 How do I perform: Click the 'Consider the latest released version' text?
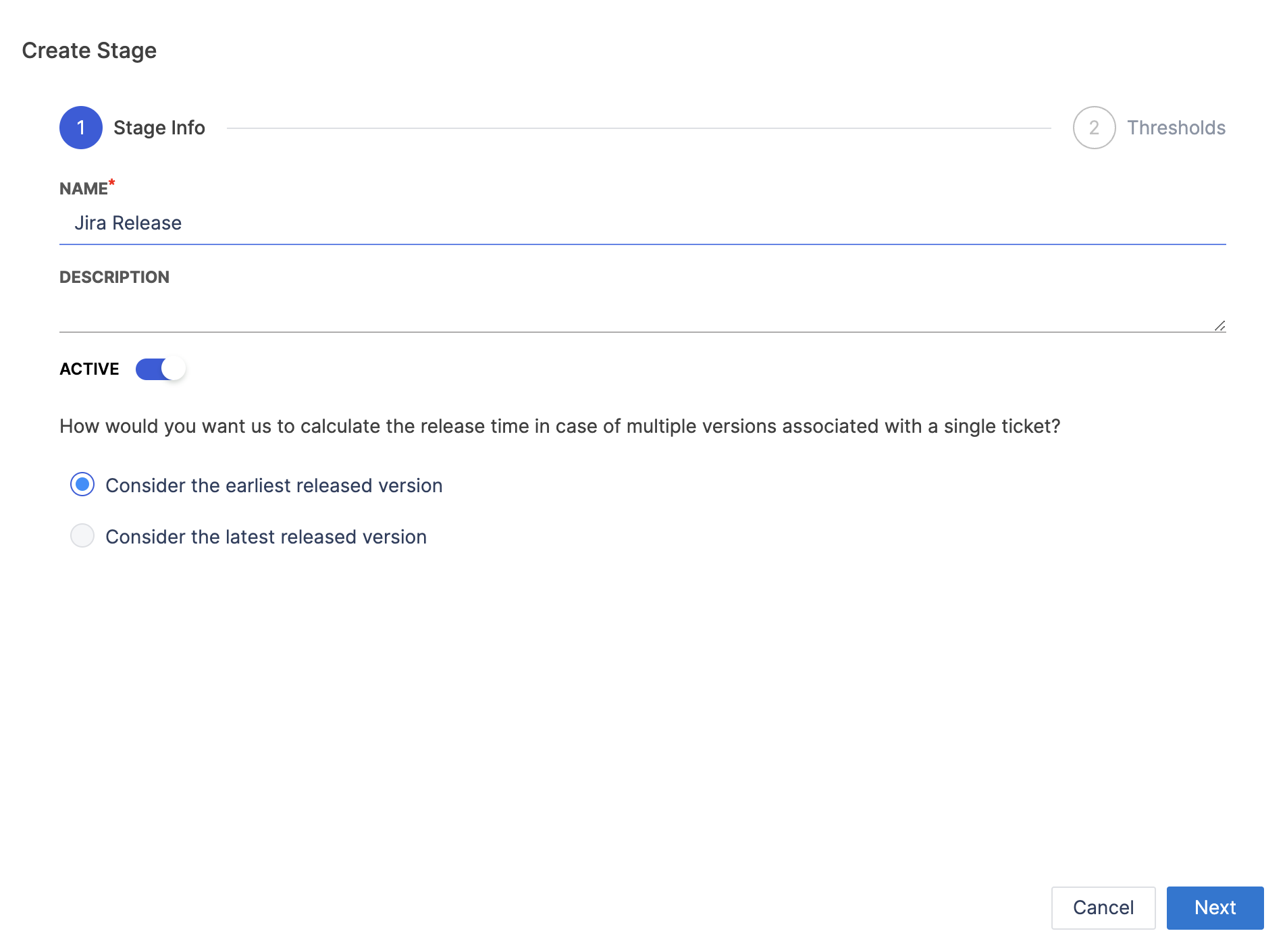click(266, 537)
